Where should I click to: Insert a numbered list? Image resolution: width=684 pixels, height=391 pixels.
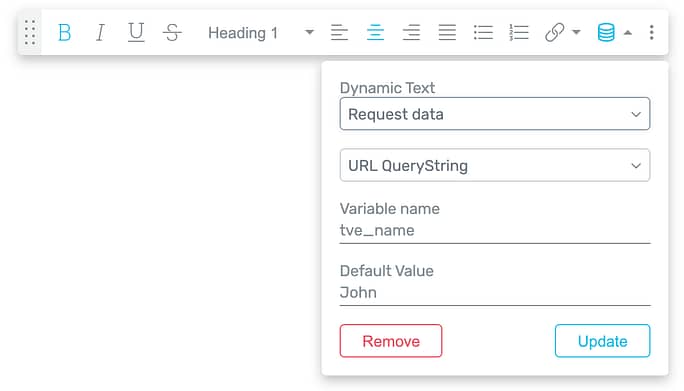click(519, 32)
